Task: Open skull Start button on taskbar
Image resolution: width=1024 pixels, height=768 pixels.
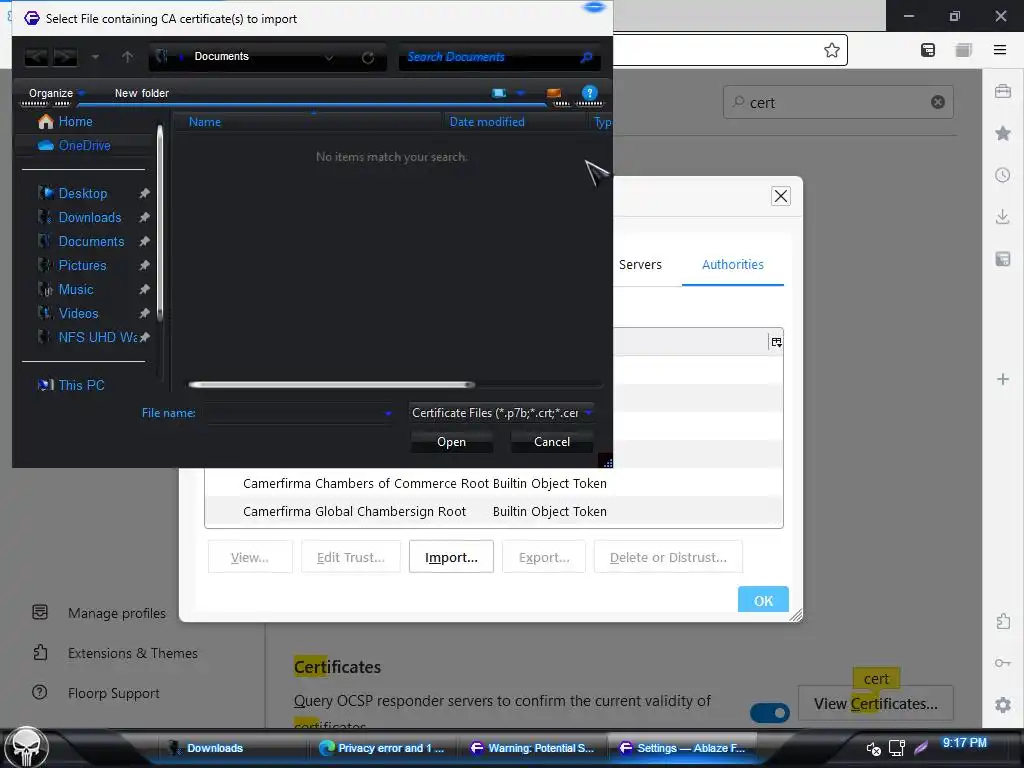Action: 27,747
